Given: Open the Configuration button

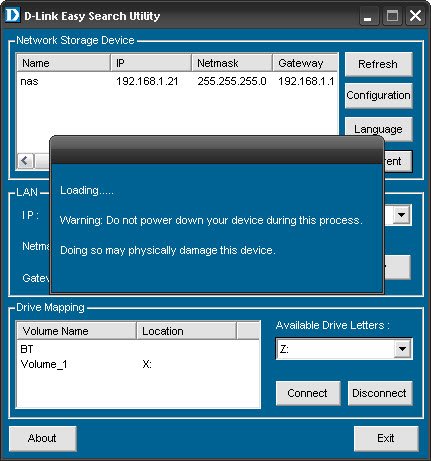Looking at the screenshot, I should pos(378,96).
